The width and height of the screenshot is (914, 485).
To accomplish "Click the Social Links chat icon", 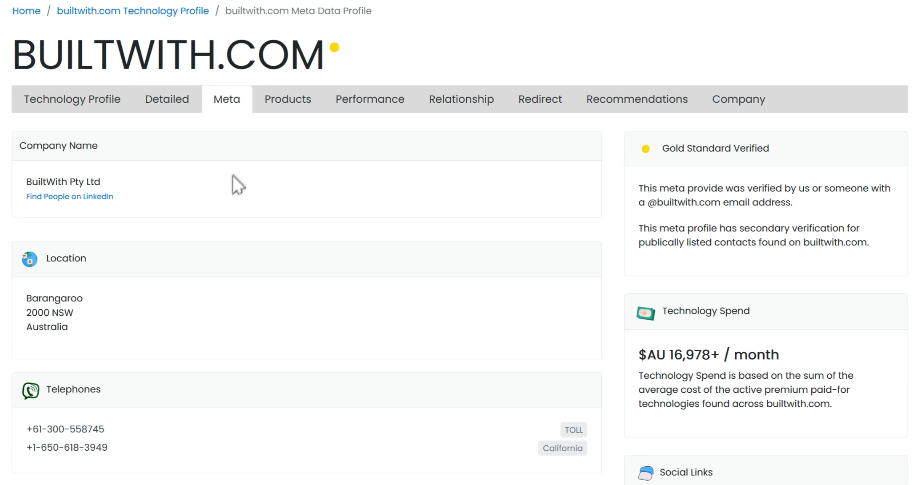I will click(645, 473).
